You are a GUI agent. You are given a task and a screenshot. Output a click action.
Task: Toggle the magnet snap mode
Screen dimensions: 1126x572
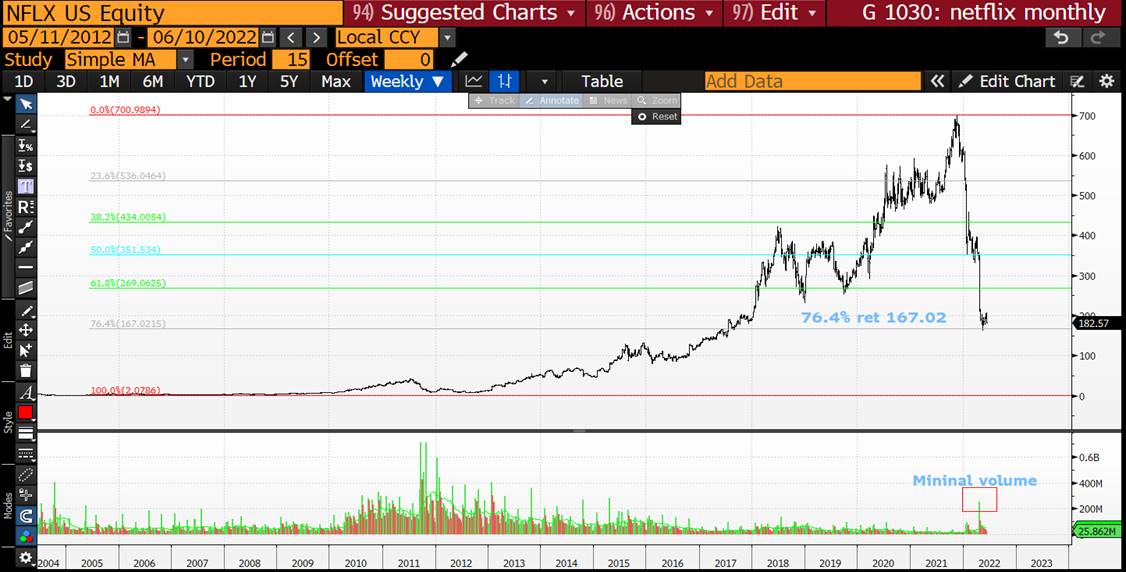click(26, 515)
